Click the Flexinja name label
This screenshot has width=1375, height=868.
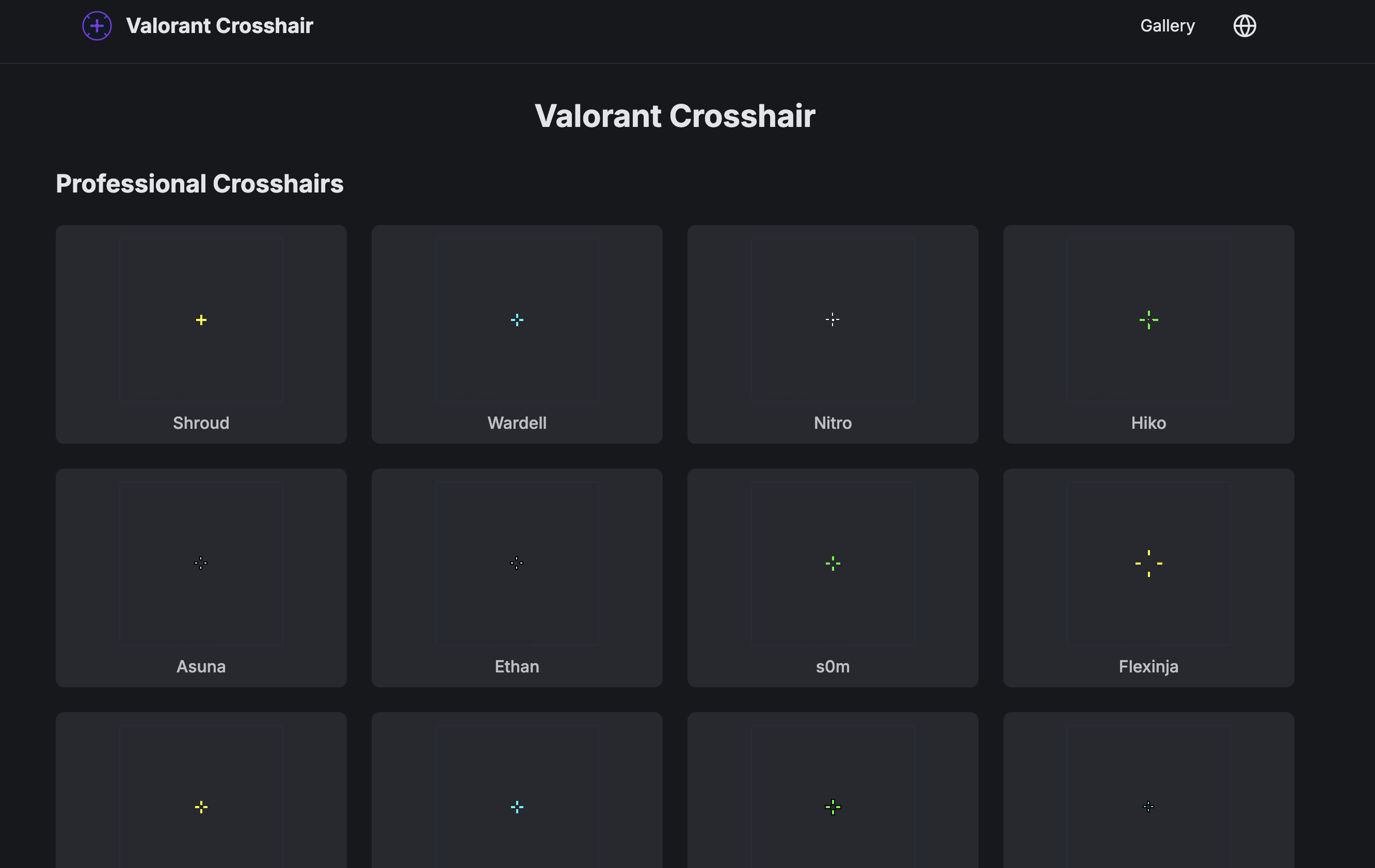[1148, 666]
